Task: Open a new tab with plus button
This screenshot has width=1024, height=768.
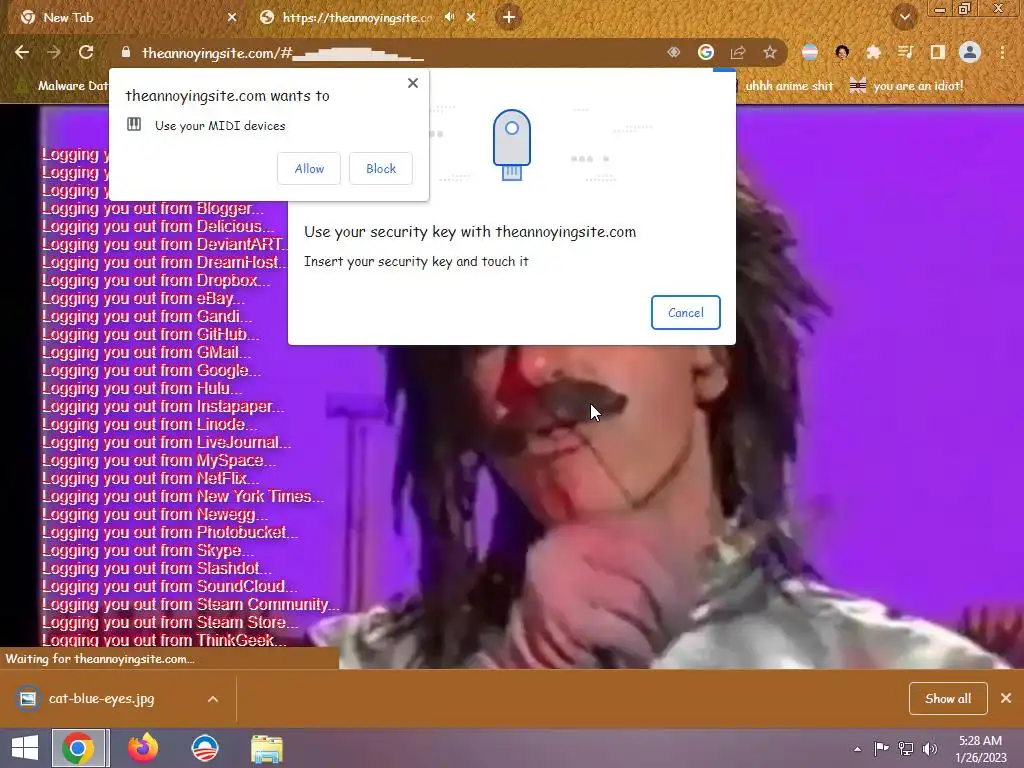Action: pos(509,18)
